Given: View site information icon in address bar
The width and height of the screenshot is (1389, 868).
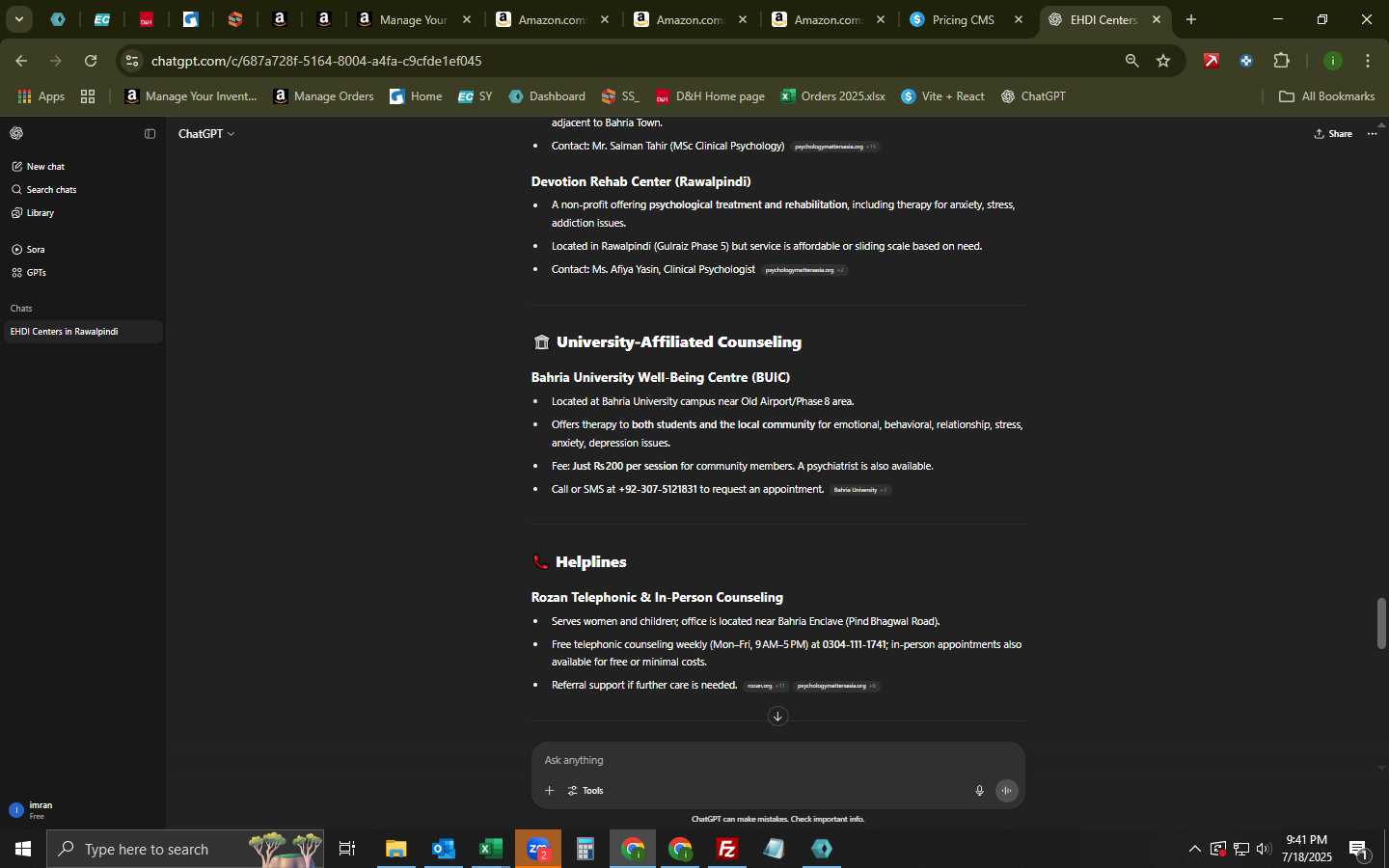Looking at the screenshot, I should coord(132,61).
